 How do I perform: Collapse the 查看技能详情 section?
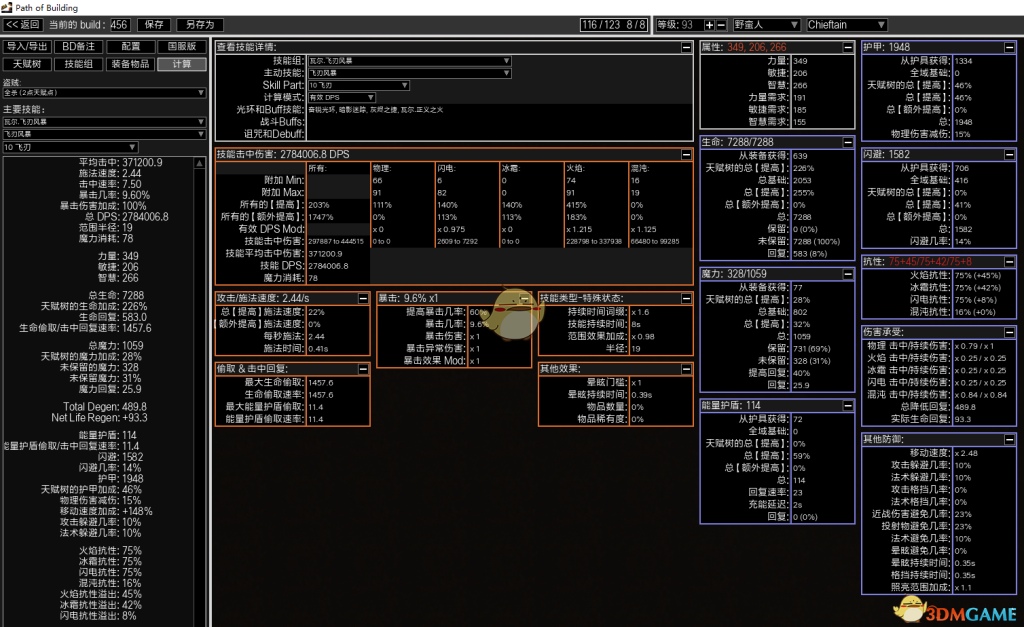tap(686, 47)
